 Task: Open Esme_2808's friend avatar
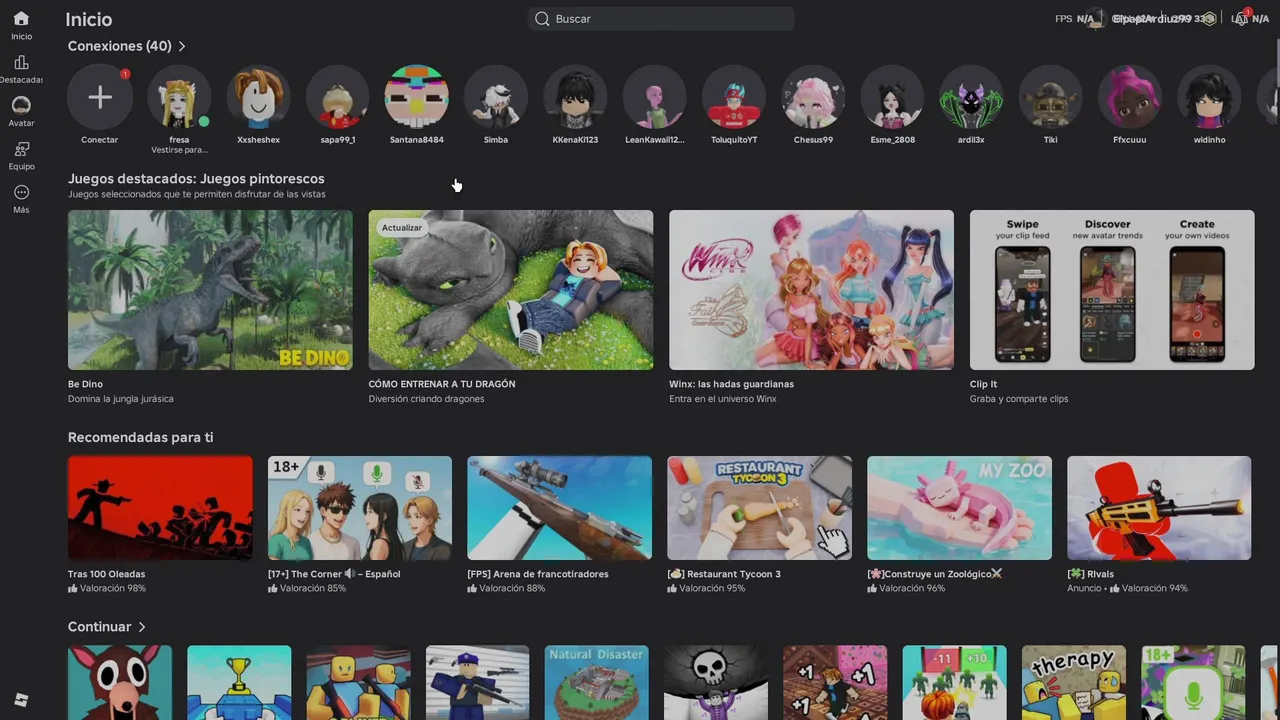tap(892, 97)
